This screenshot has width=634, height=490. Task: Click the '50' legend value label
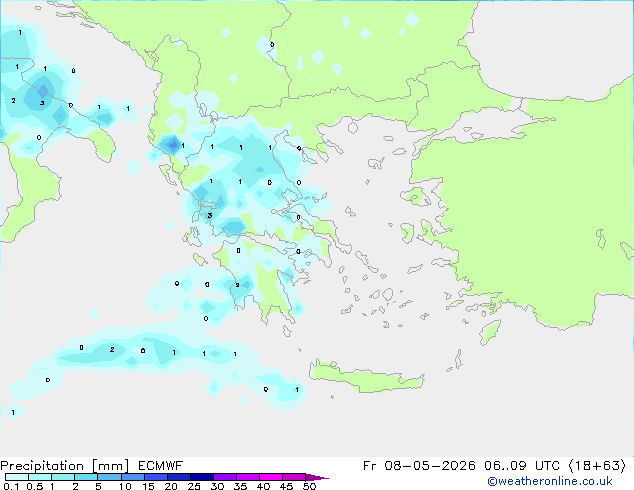(x=309, y=486)
